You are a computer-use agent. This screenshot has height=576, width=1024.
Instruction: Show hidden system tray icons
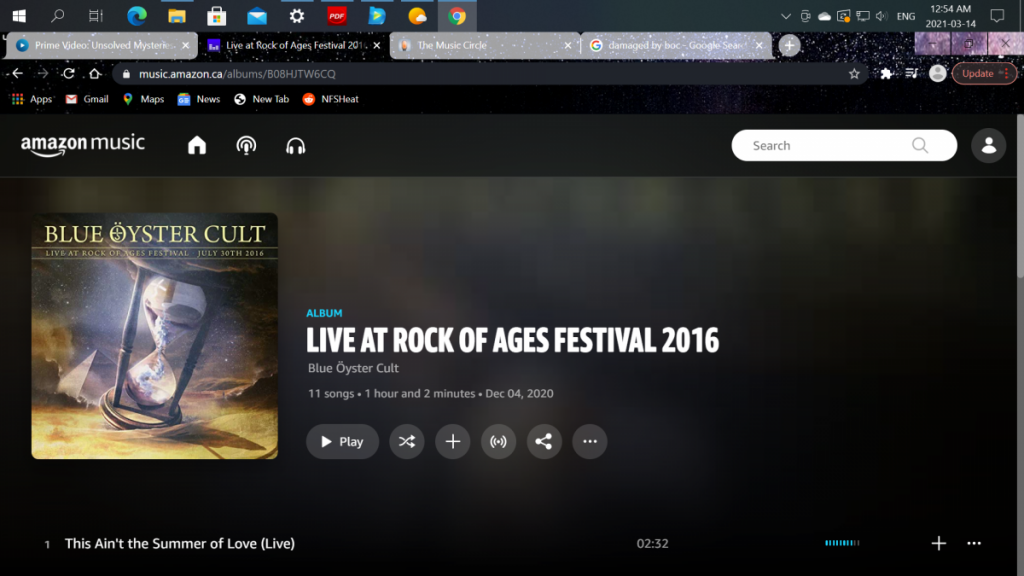tap(786, 16)
